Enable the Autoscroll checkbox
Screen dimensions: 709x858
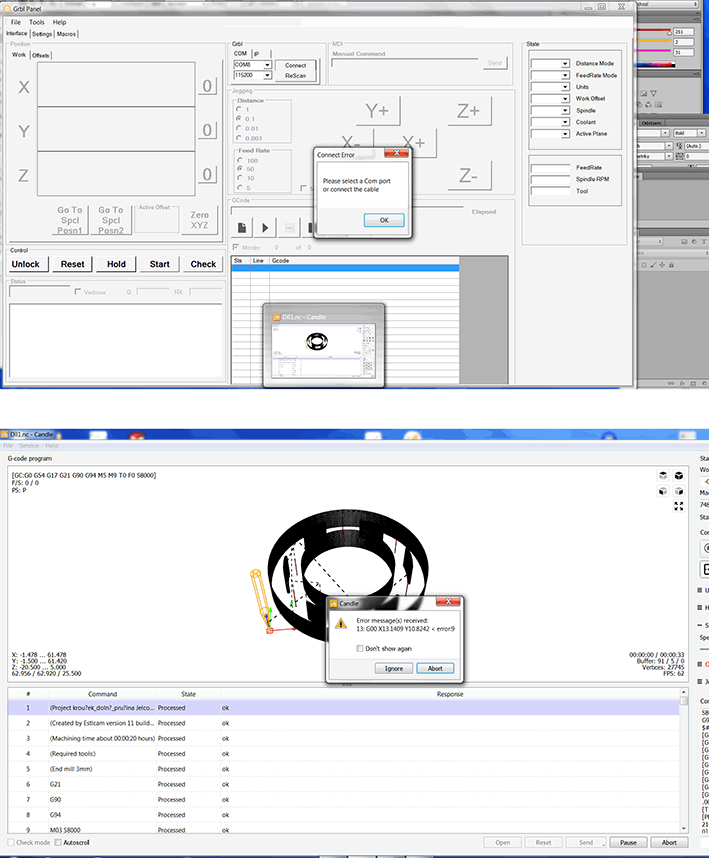(58, 843)
